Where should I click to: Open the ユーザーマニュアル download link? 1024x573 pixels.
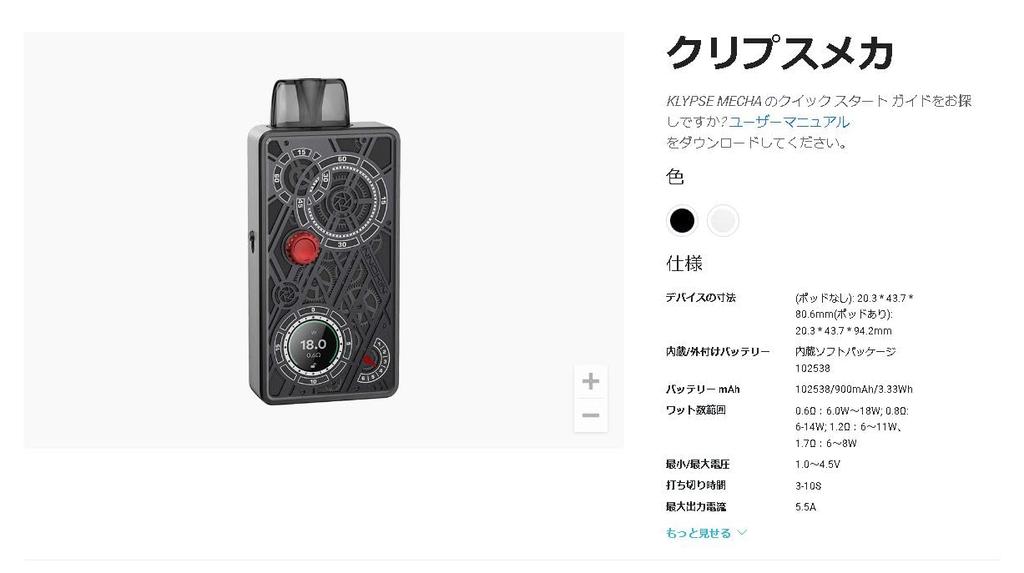point(789,122)
